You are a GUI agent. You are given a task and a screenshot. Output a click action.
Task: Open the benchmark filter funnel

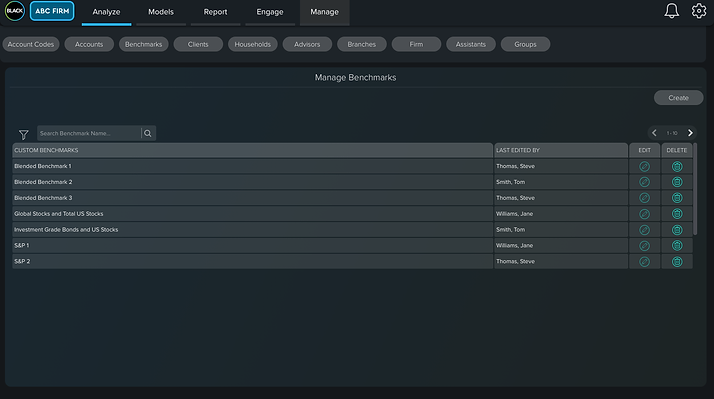24,134
